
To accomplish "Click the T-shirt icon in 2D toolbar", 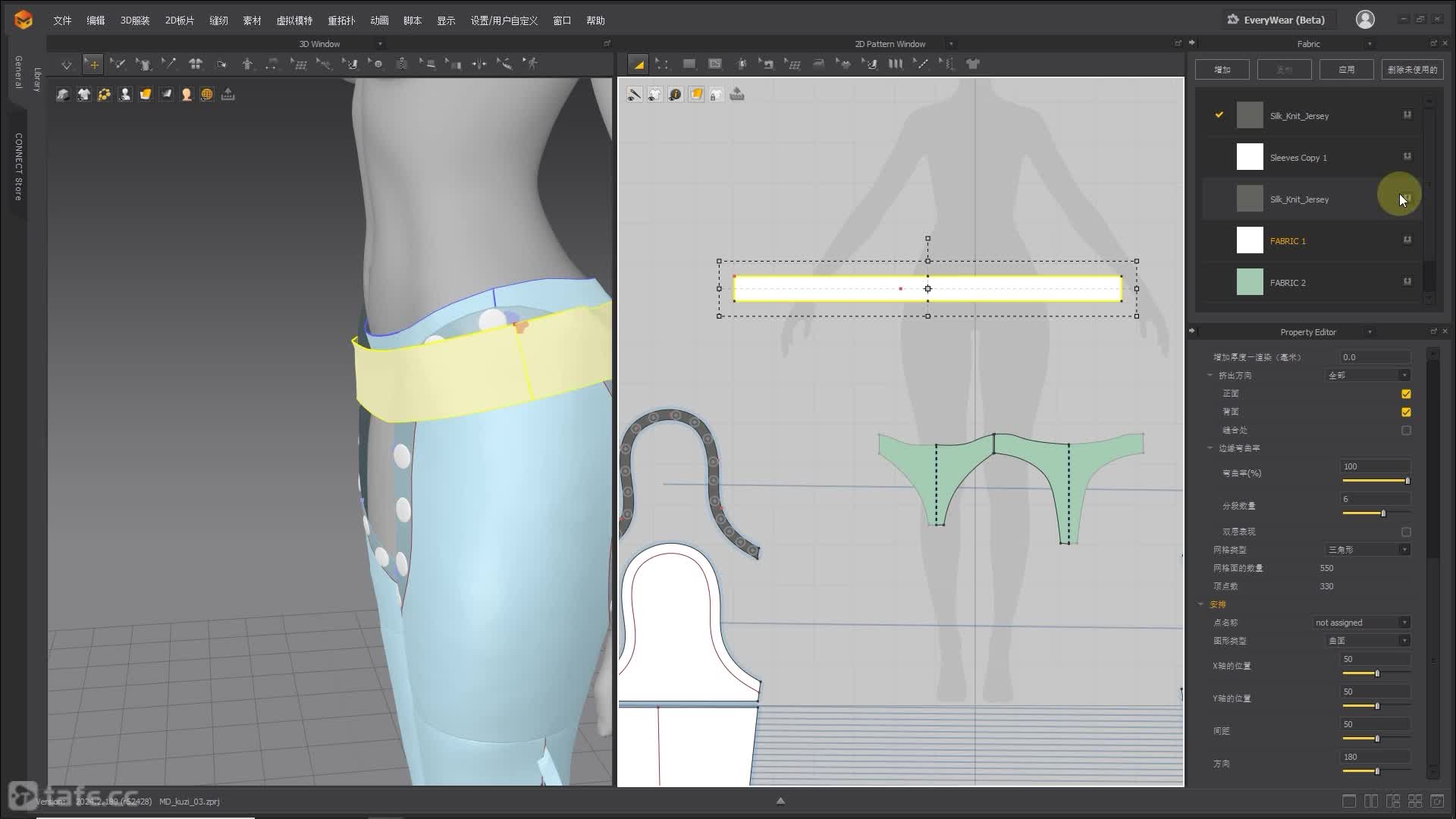I will click(973, 64).
